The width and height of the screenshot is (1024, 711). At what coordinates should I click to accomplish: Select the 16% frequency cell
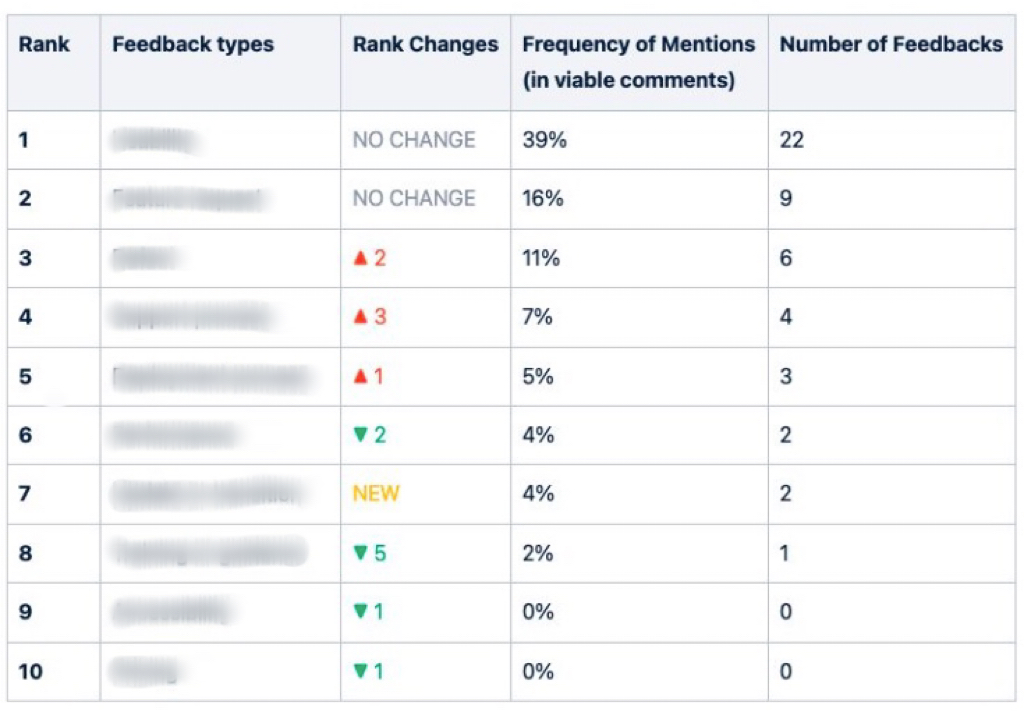[543, 199]
